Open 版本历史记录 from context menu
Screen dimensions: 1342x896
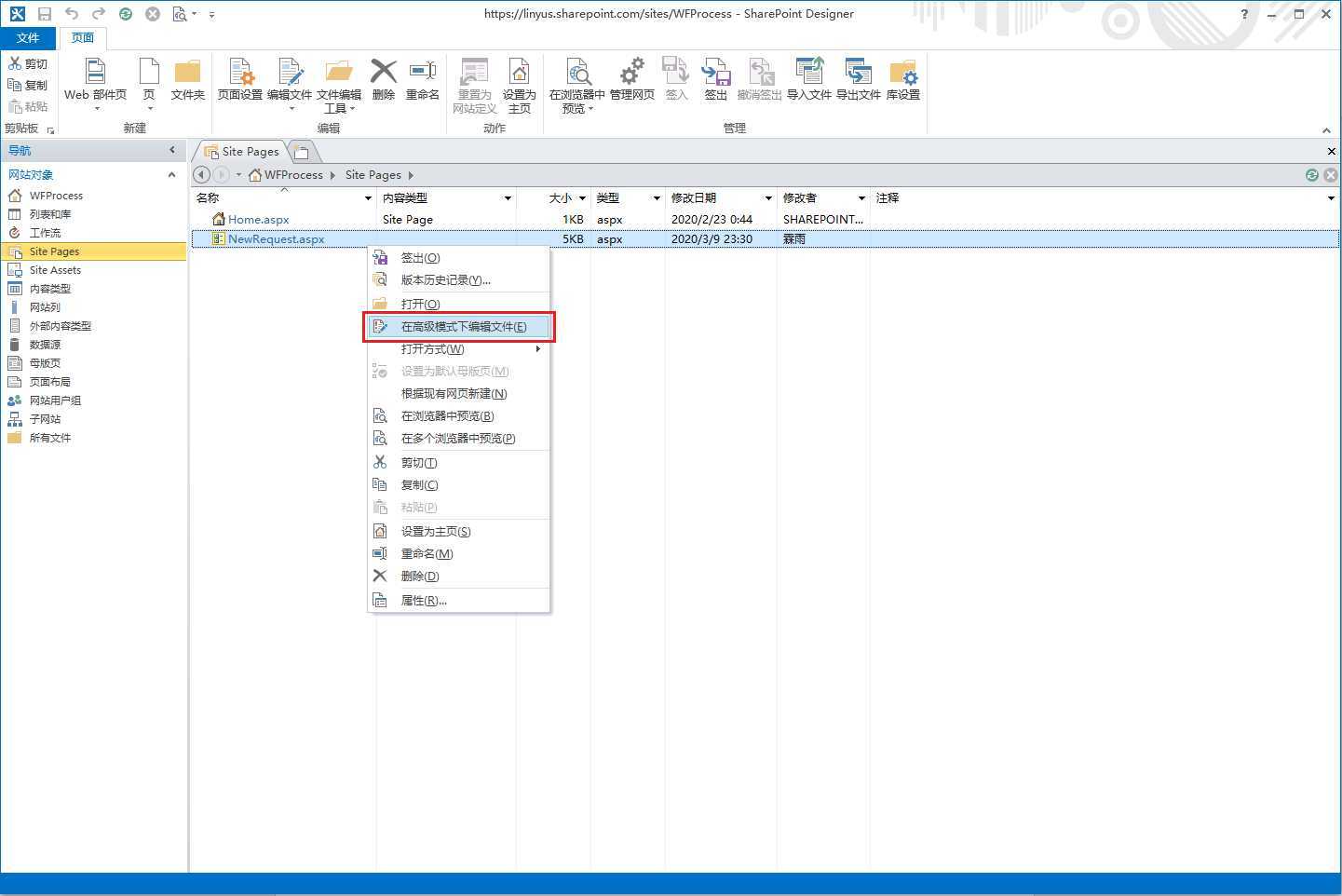point(458,280)
